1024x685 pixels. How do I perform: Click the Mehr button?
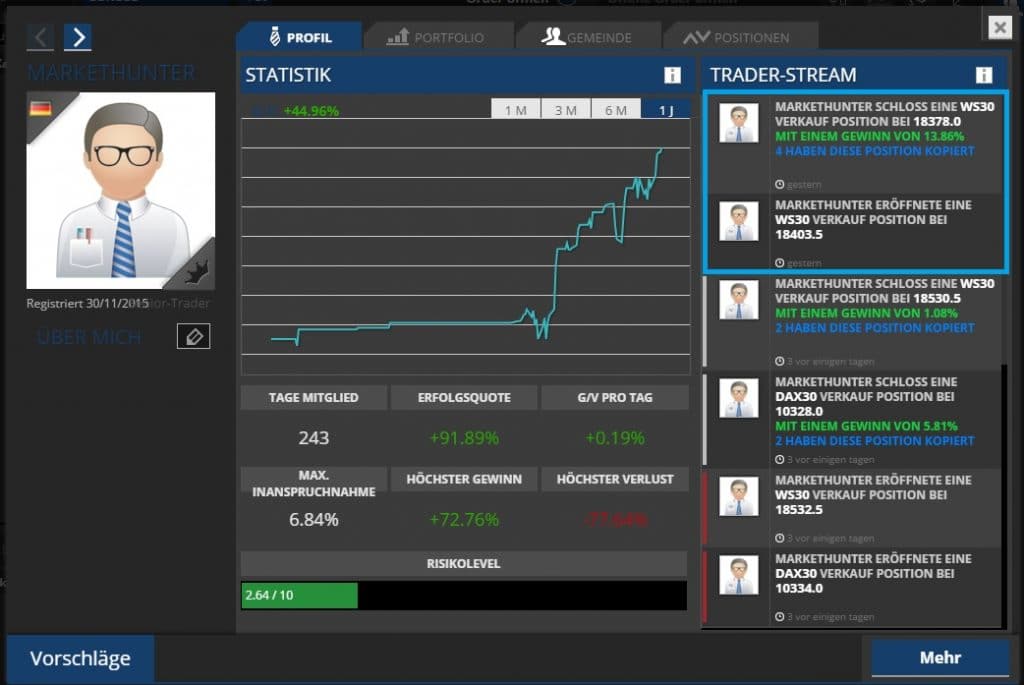click(x=940, y=657)
